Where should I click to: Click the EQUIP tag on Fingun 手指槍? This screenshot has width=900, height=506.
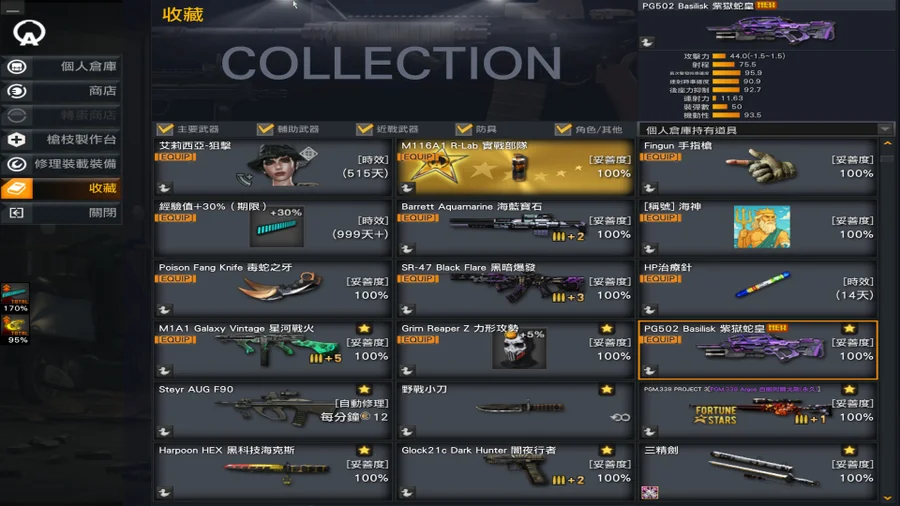coord(661,157)
